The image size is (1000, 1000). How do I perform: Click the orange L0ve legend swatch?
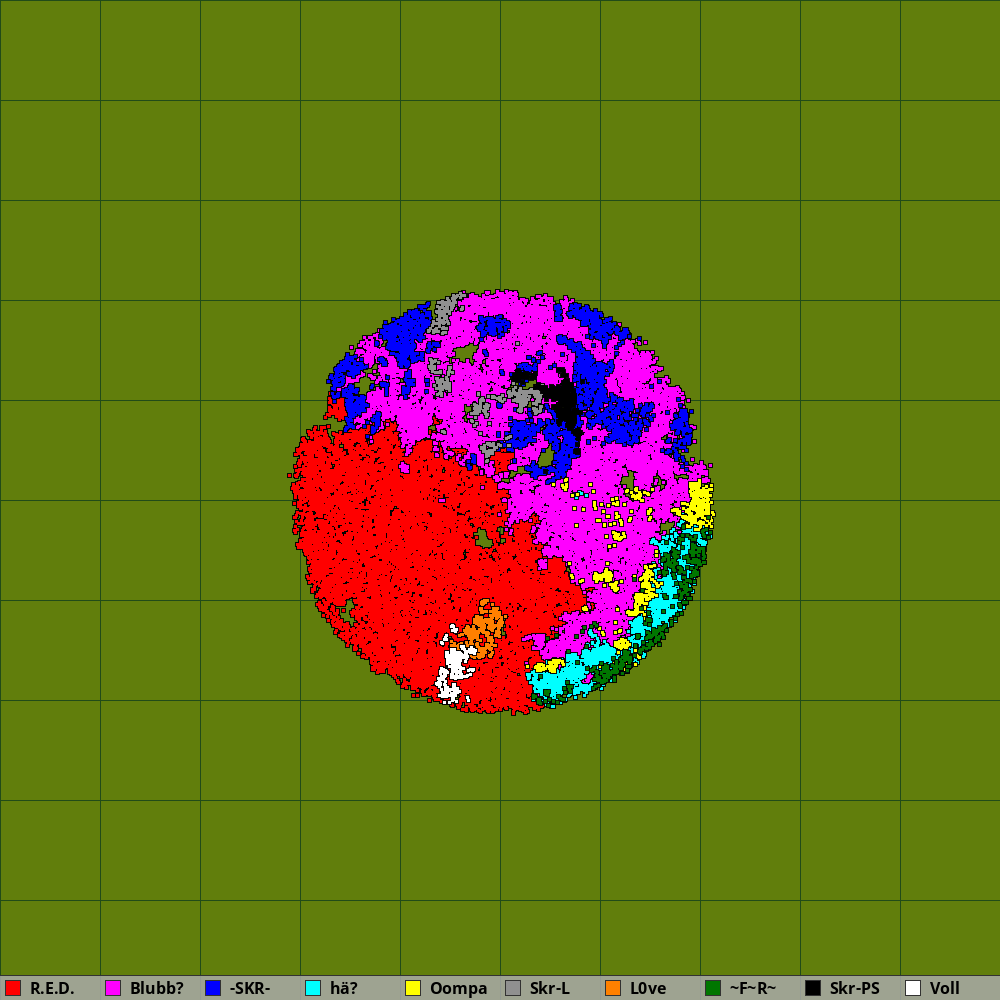[x=613, y=988]
